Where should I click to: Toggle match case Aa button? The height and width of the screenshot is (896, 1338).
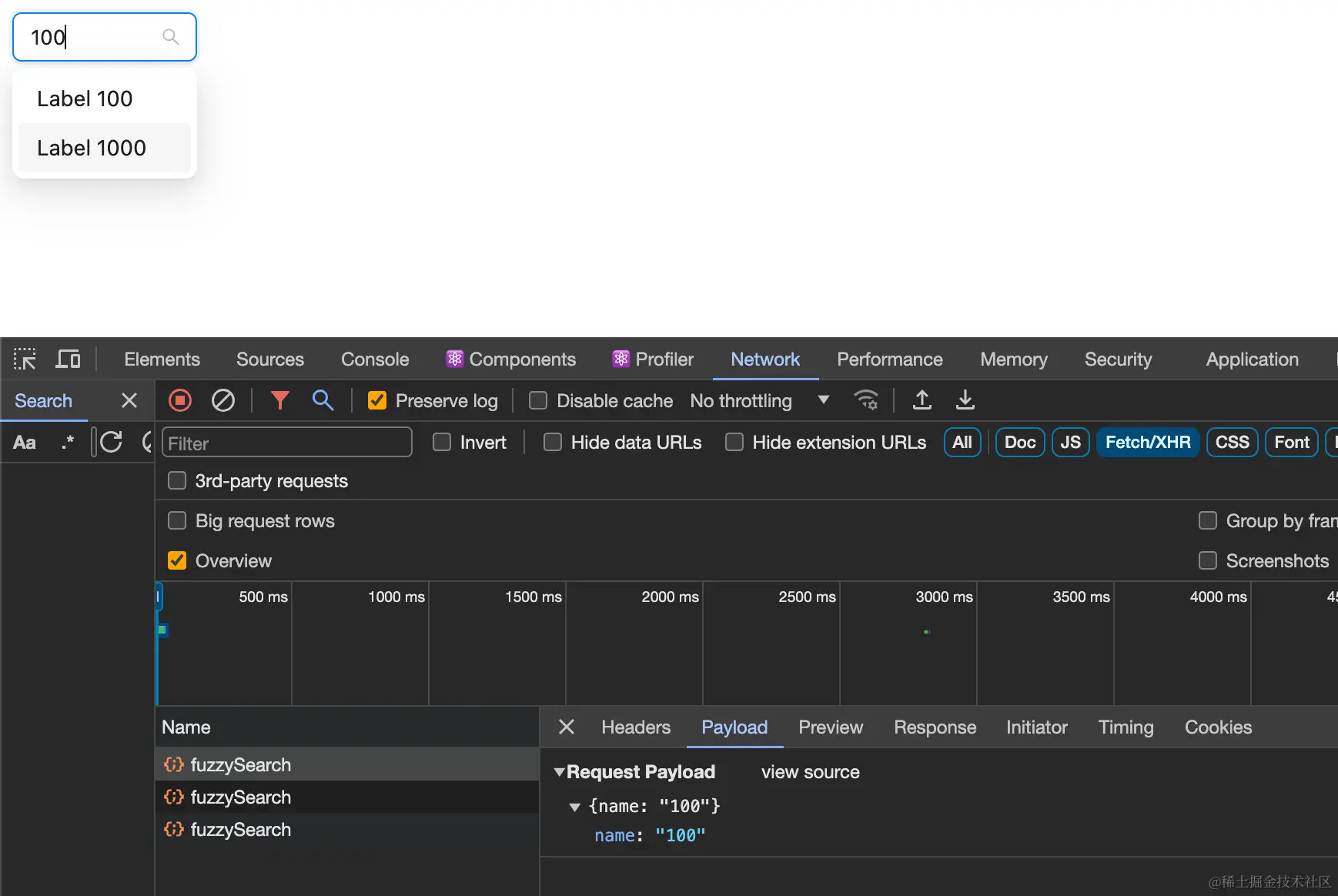(x=25, y=443)
